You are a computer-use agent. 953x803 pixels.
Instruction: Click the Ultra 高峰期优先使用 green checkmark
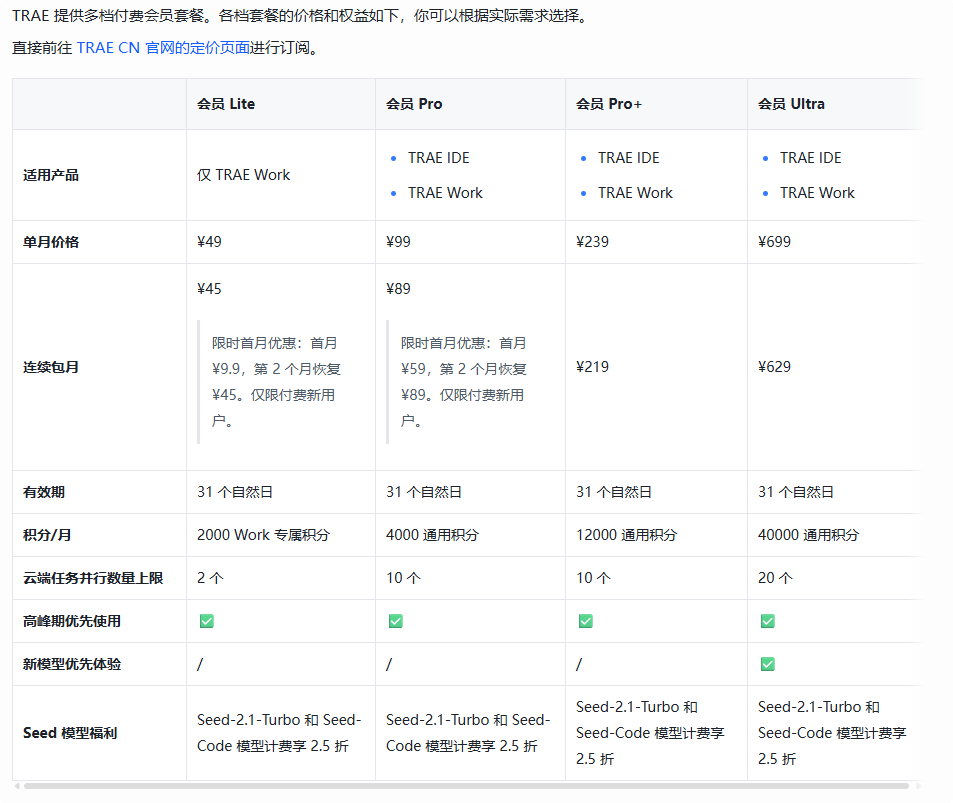[x=768, y=621]
